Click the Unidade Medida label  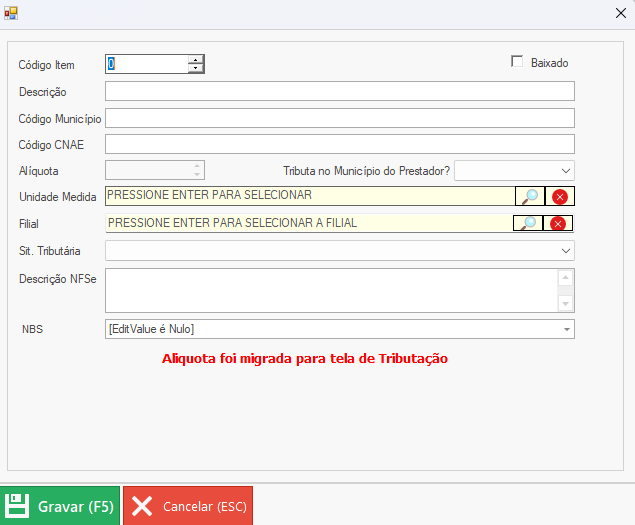[x=58, y=197]
